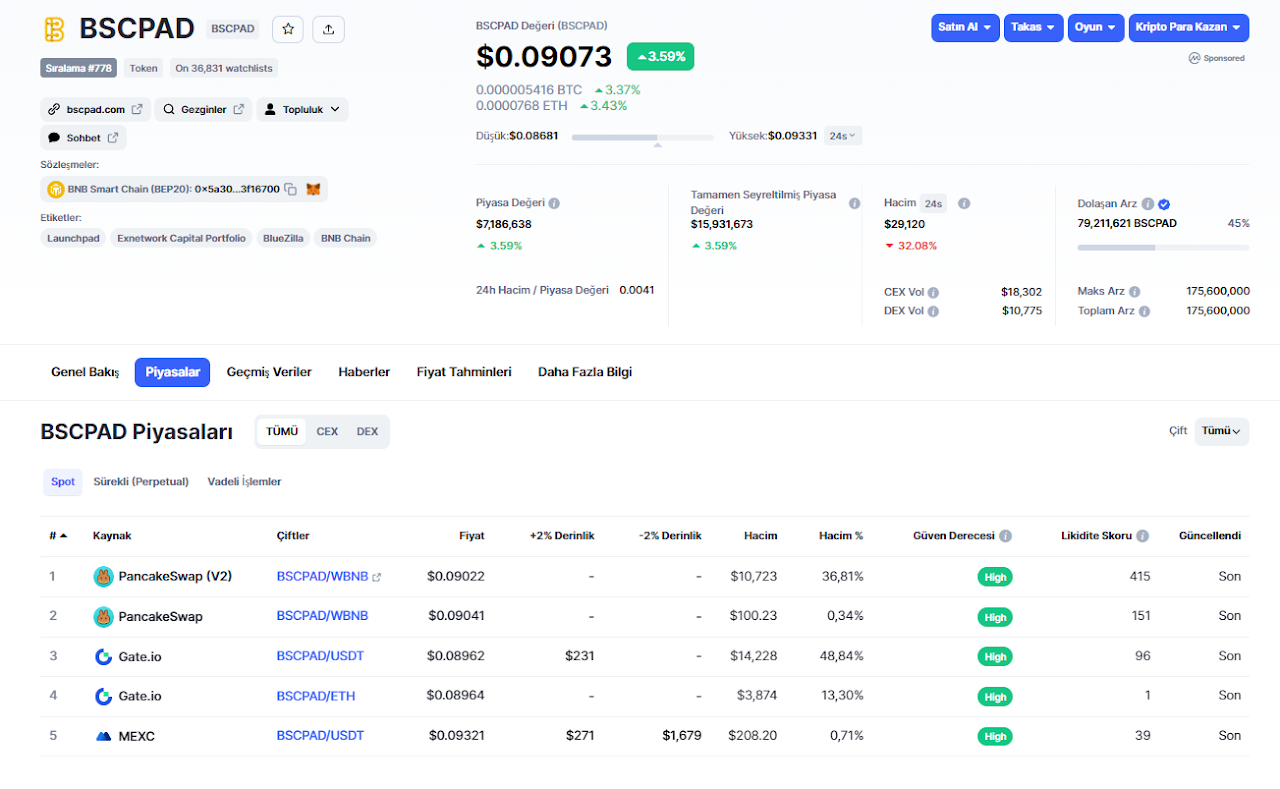Visit the bscpad.com website link
The image size is (1280, 789).
point(95,109)
